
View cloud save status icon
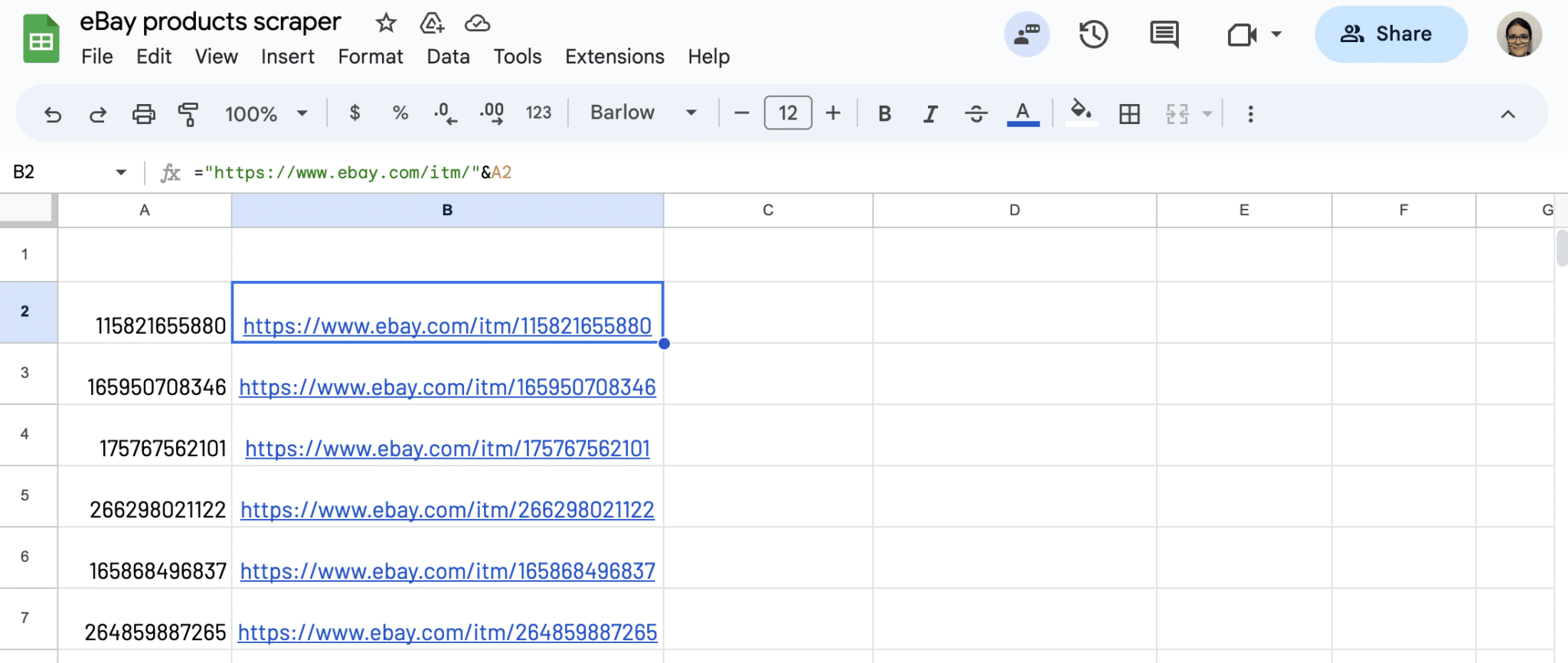tap(477, 23)
